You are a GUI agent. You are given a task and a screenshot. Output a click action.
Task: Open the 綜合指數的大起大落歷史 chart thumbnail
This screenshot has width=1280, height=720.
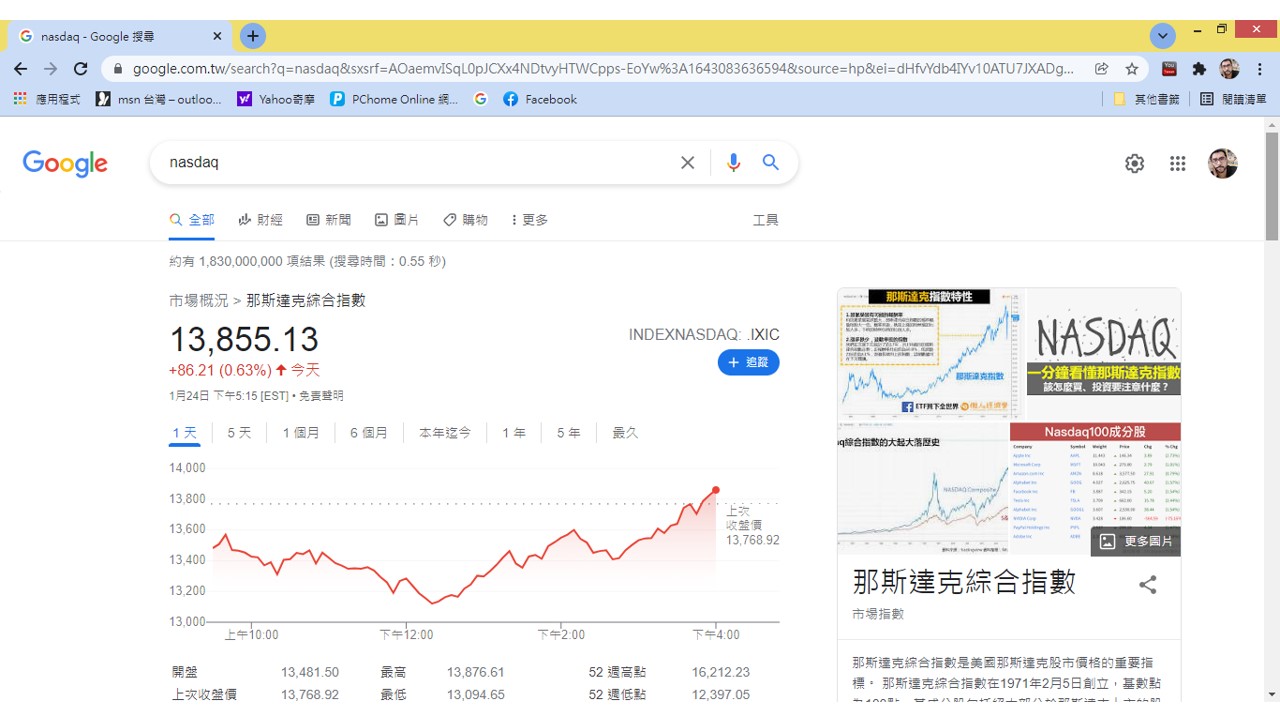point(923,488)
